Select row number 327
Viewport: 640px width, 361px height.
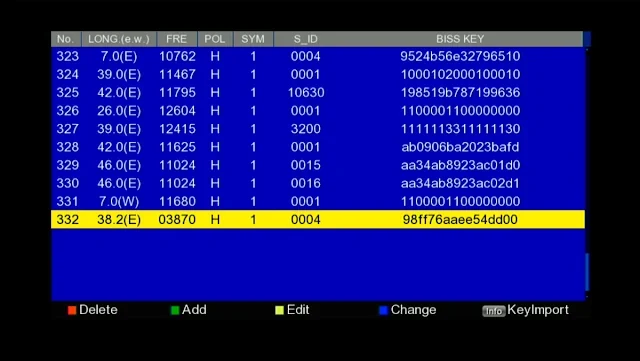coord(318,129)
